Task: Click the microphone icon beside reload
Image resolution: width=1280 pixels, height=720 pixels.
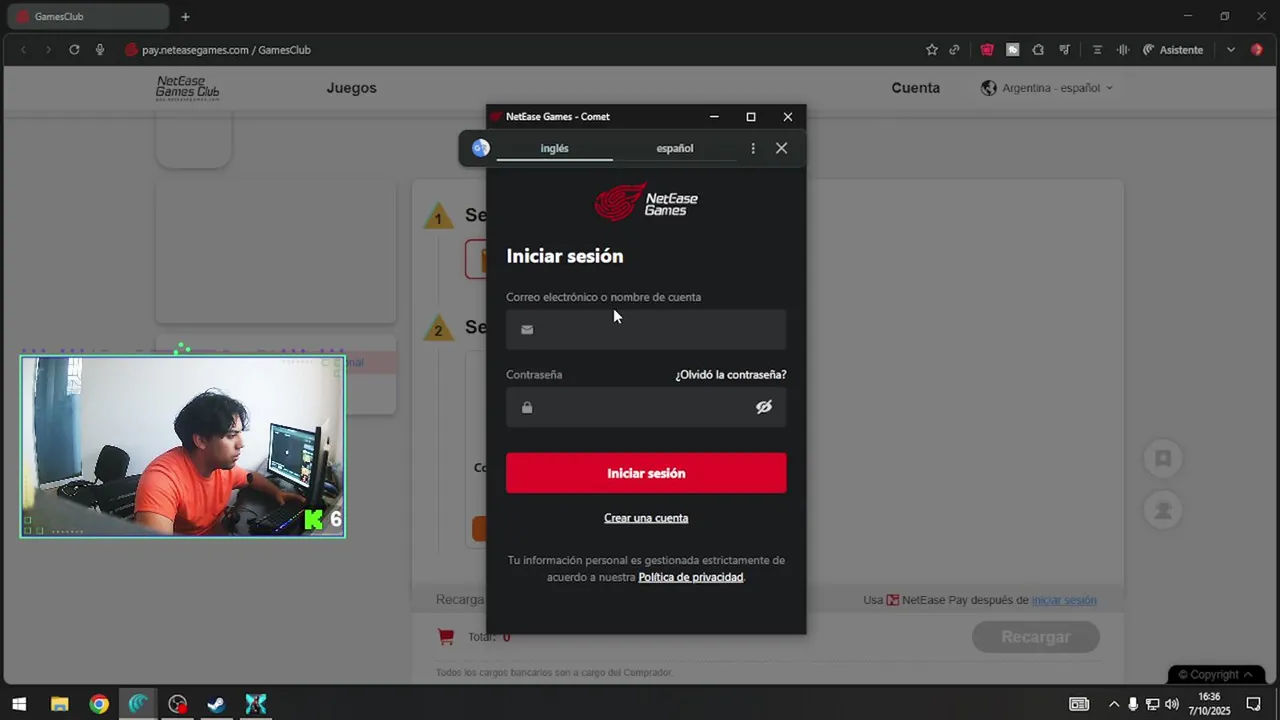Action: (x=100, y=50)
